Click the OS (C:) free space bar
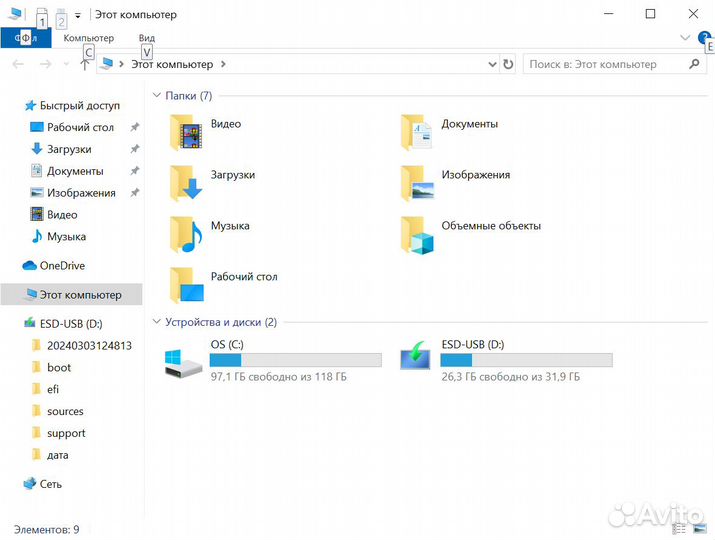715x540 pixels. pos(295,360)
